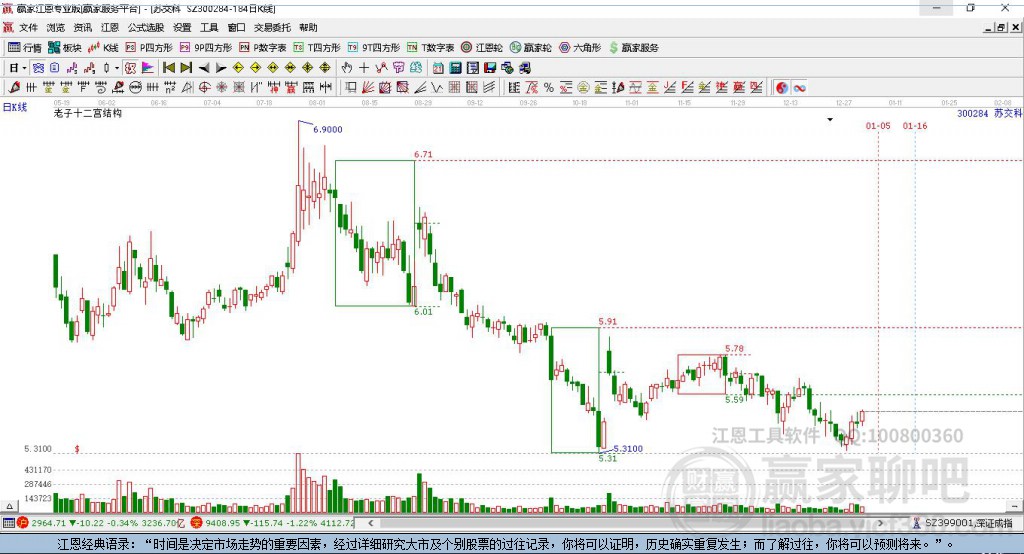The width and height of the screenshot is (1024, 554).
Task: Jump to last bar with the green forward icon
Action: pyautogui.click(x=186, y=68)
